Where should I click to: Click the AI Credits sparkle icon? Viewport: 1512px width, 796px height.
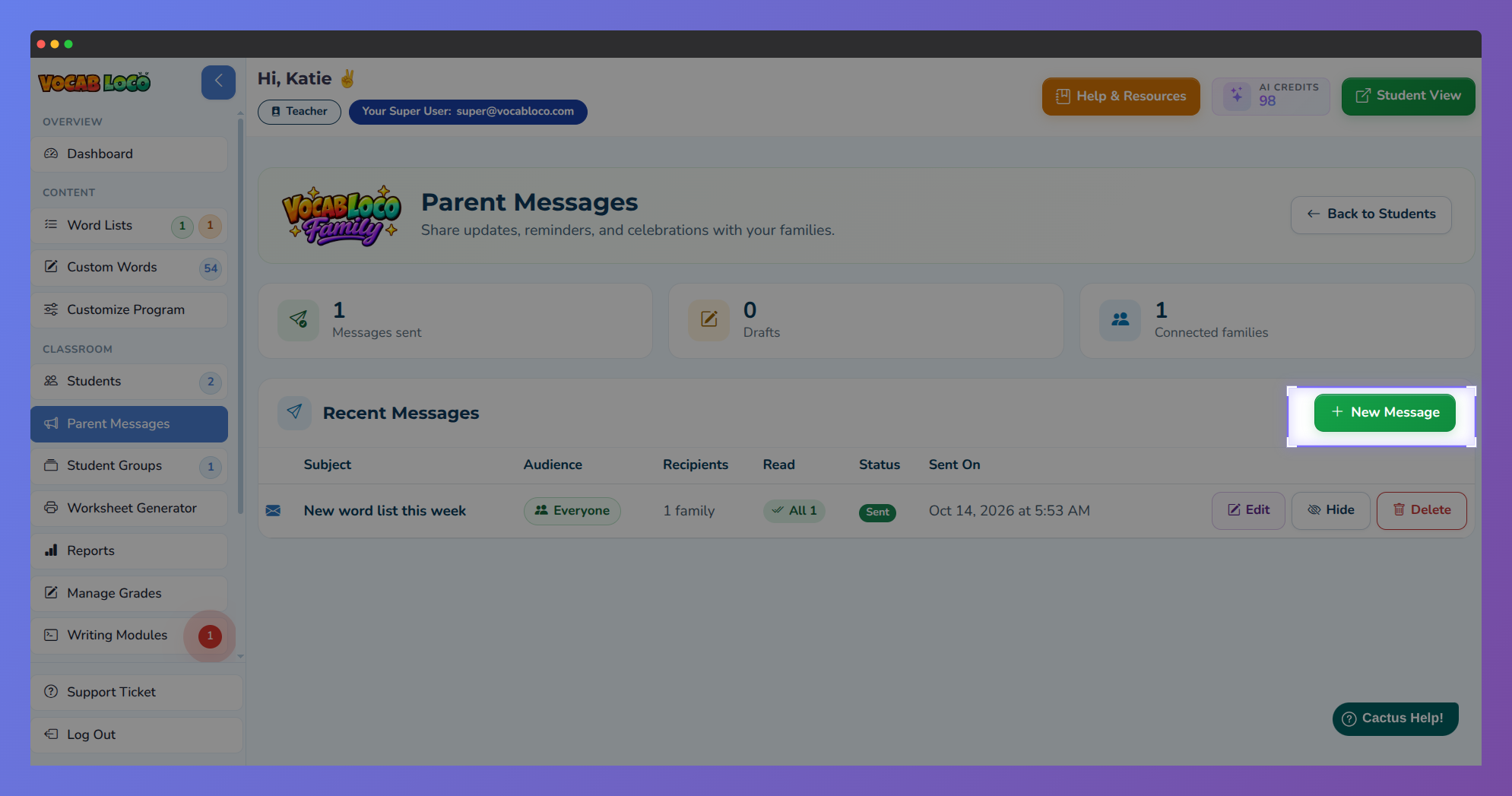[1237, 96]
